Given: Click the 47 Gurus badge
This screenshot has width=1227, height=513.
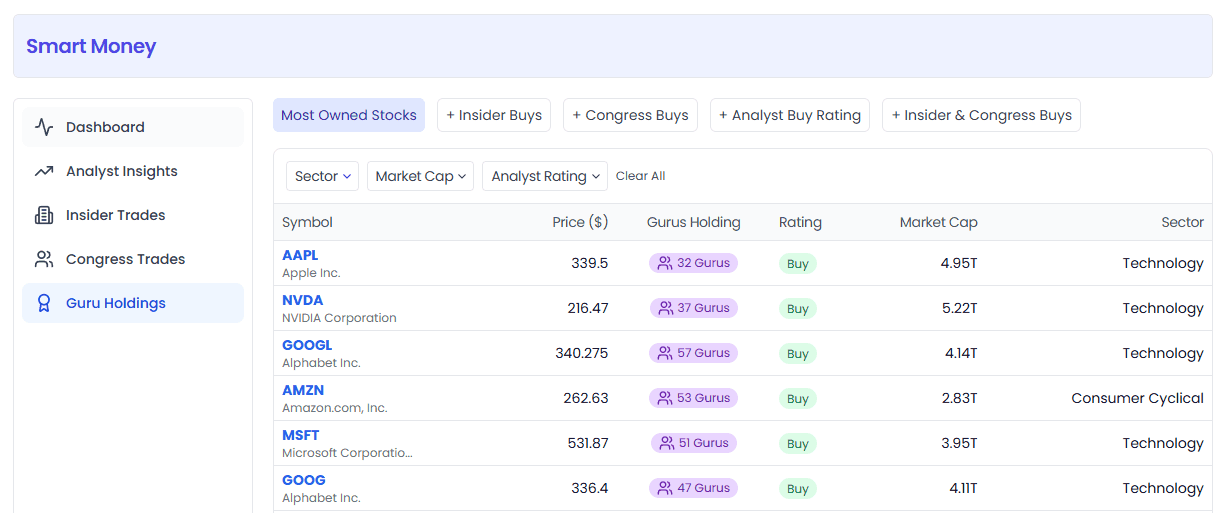Looking at the screenshot, I should [694, 488].
